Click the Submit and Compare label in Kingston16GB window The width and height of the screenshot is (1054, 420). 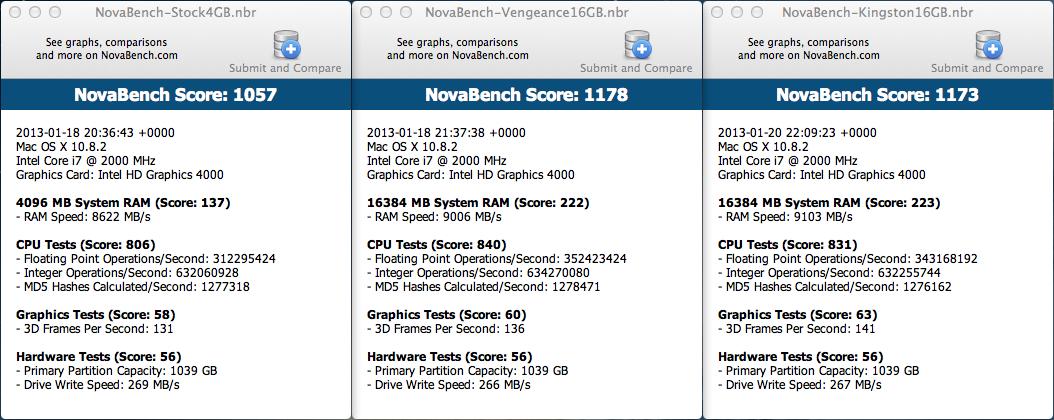pyautogui.click(x=987, y=68)
